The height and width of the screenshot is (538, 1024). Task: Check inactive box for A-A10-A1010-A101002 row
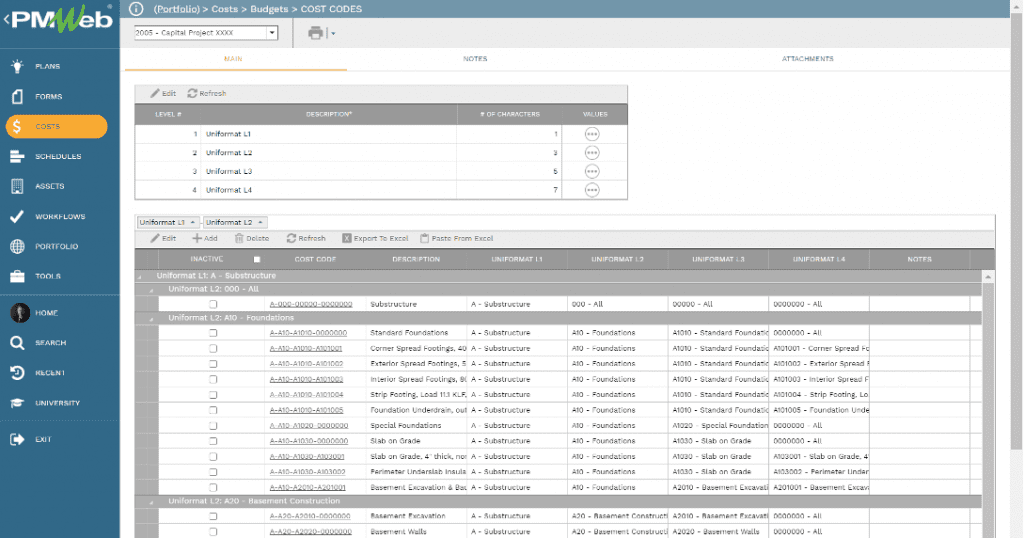coord(213,364)
